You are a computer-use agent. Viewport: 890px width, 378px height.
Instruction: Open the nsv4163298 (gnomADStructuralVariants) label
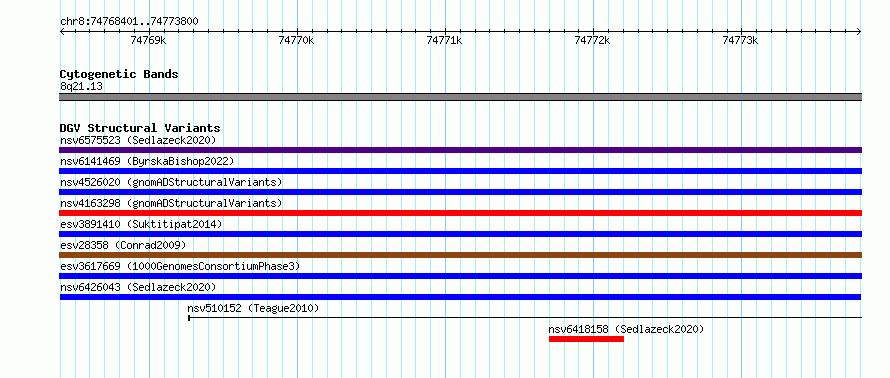[171, 203]
